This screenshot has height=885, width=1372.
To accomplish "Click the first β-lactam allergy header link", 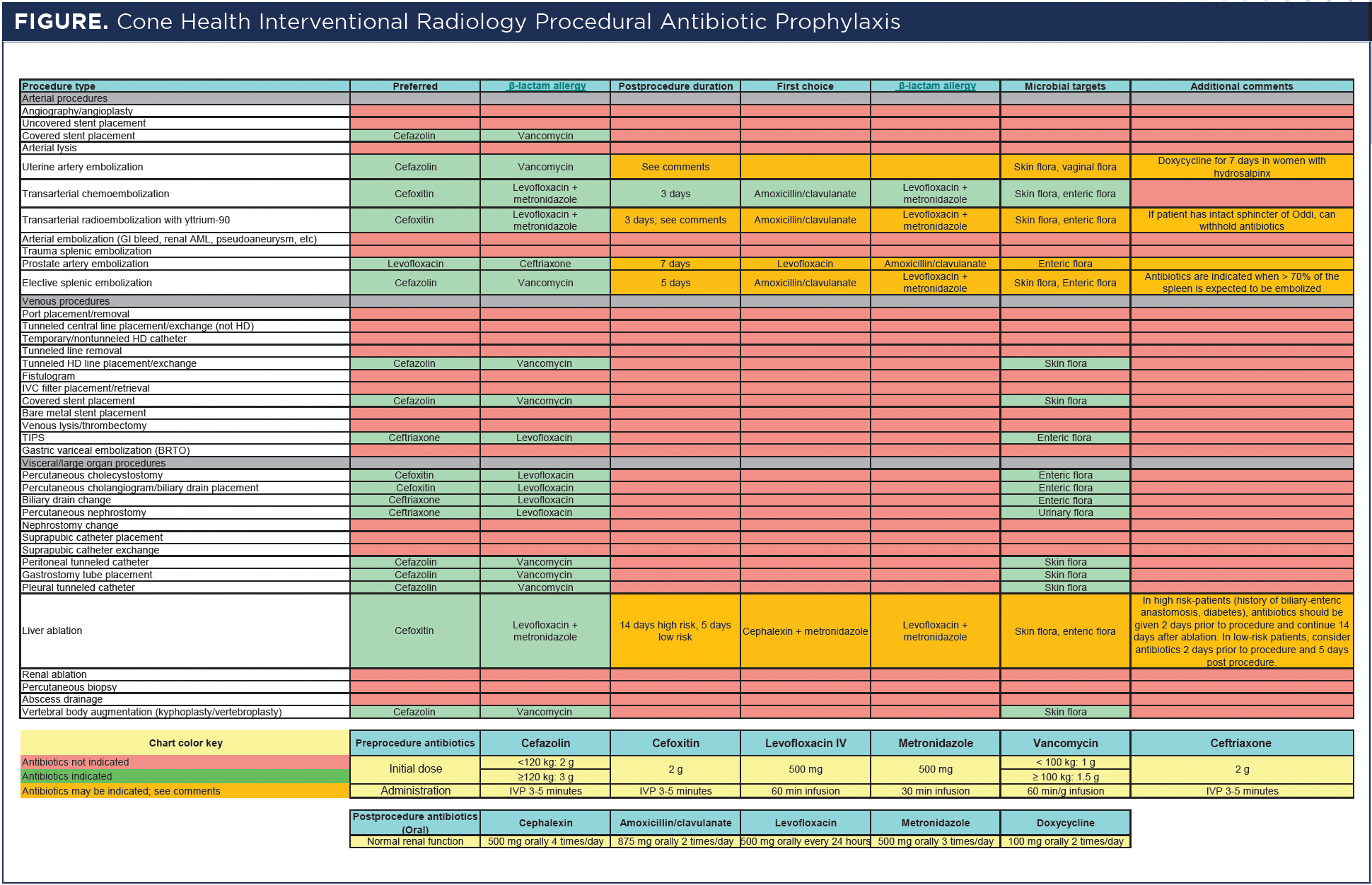I will 547,86.
